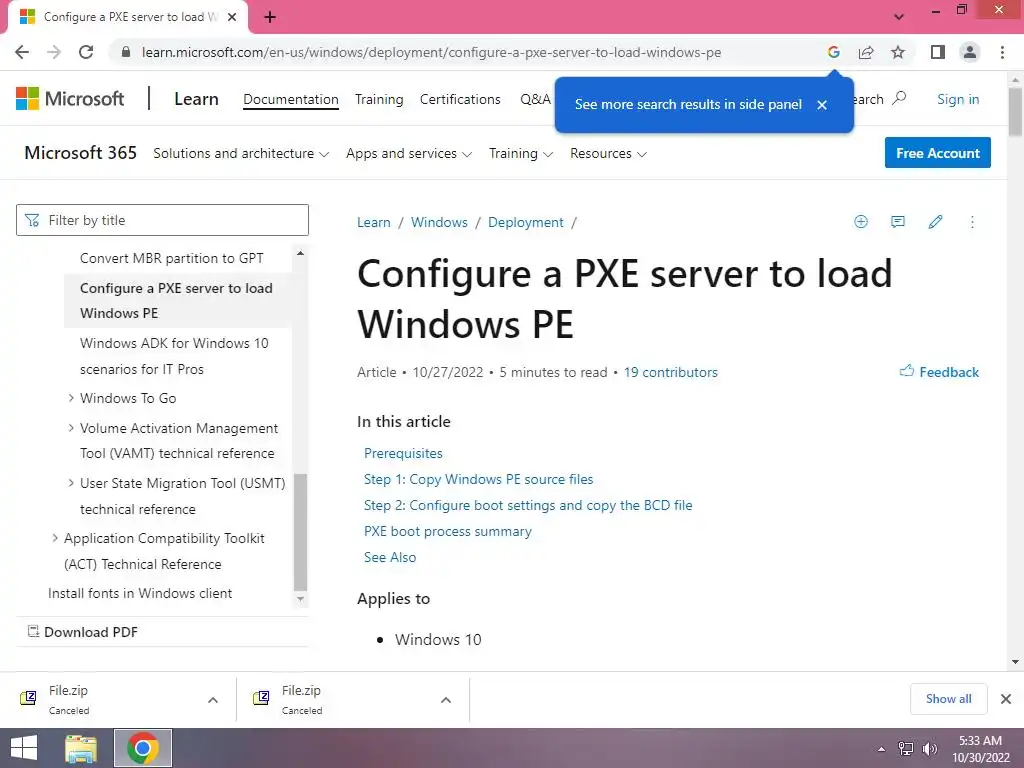
Task: Open the article's more actions vertical dots
Action: (972, 222)
